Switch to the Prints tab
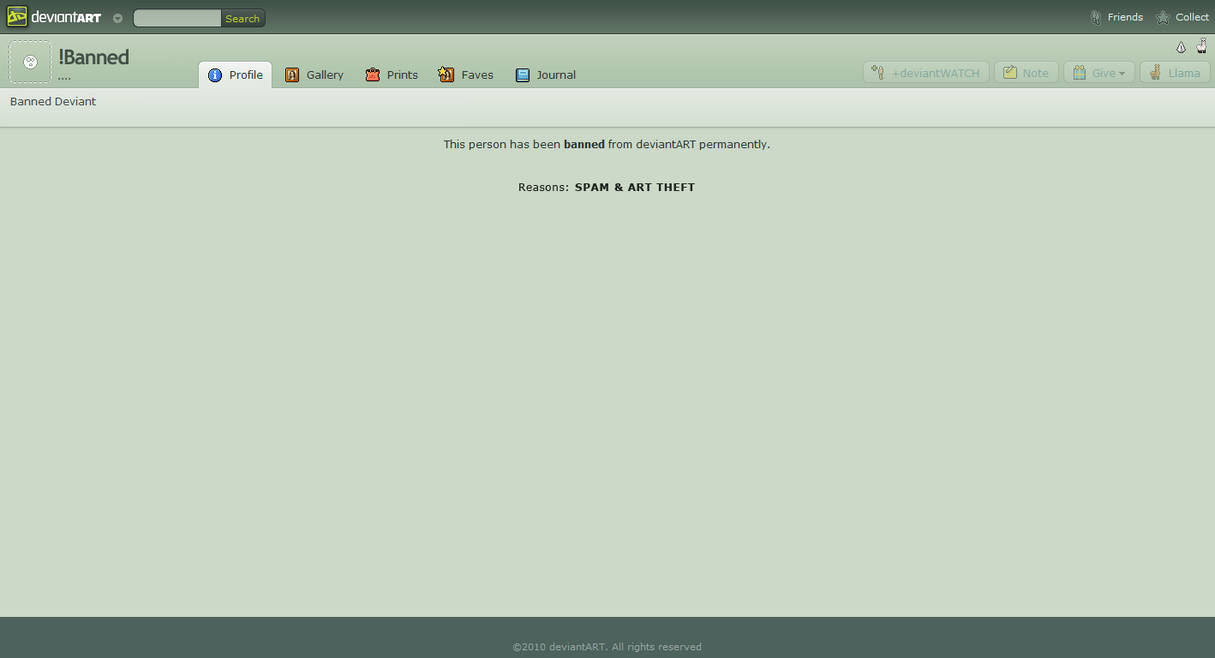 391,75
